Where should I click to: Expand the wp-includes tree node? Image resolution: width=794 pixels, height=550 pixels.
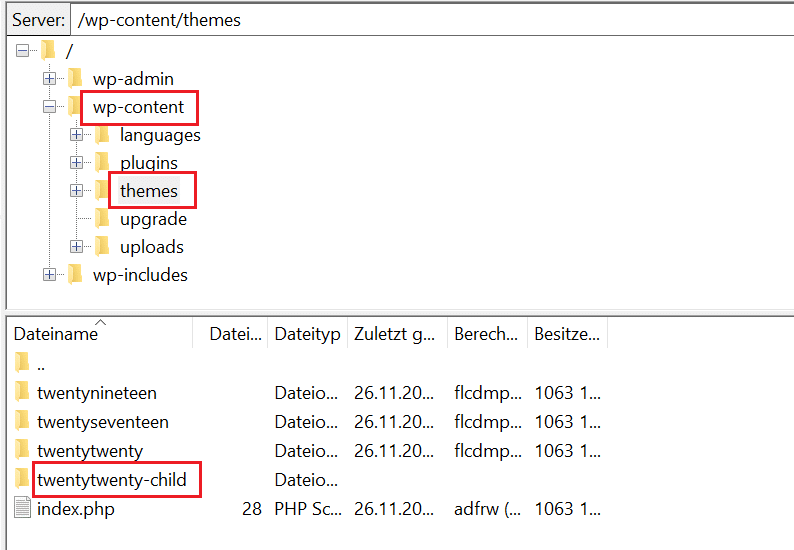coord(49,274)
